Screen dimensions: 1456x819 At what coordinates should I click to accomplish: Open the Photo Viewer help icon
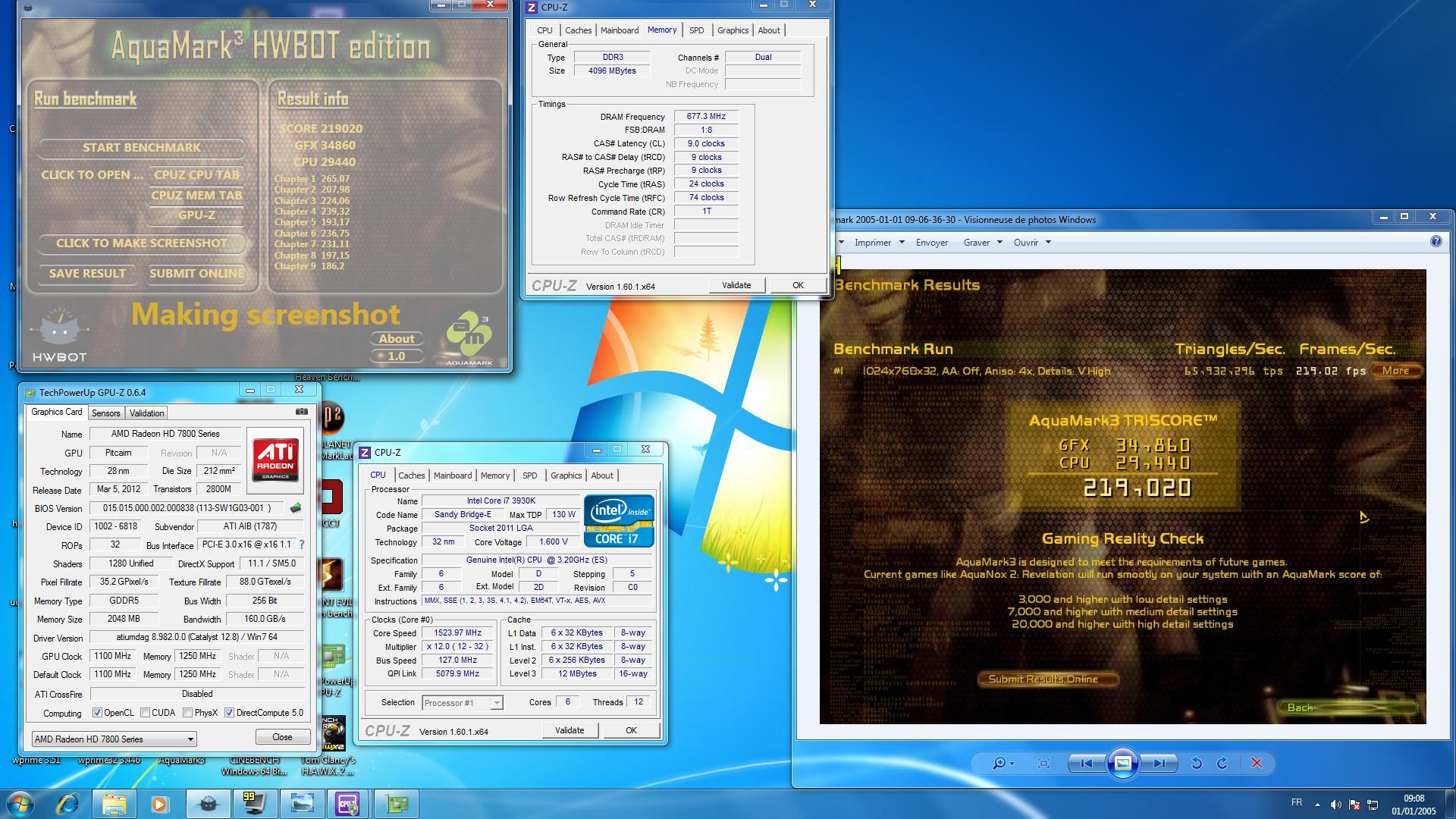coord(1436,241)
